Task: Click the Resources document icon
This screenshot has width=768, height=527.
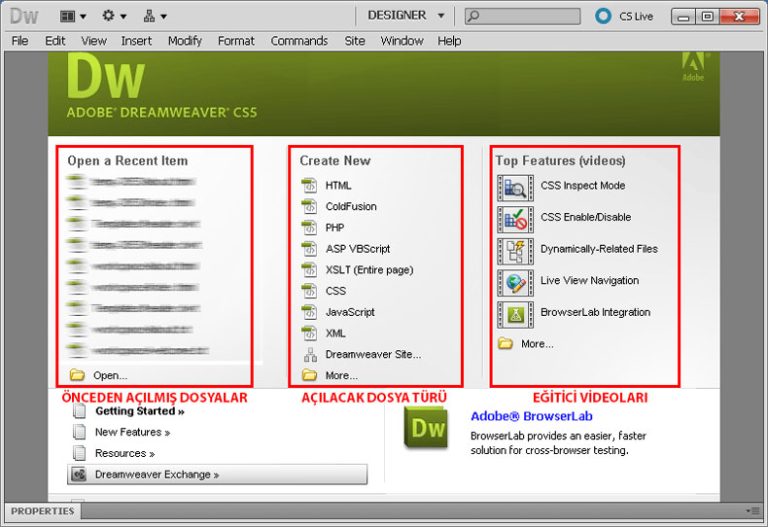Action: point(79,453)
